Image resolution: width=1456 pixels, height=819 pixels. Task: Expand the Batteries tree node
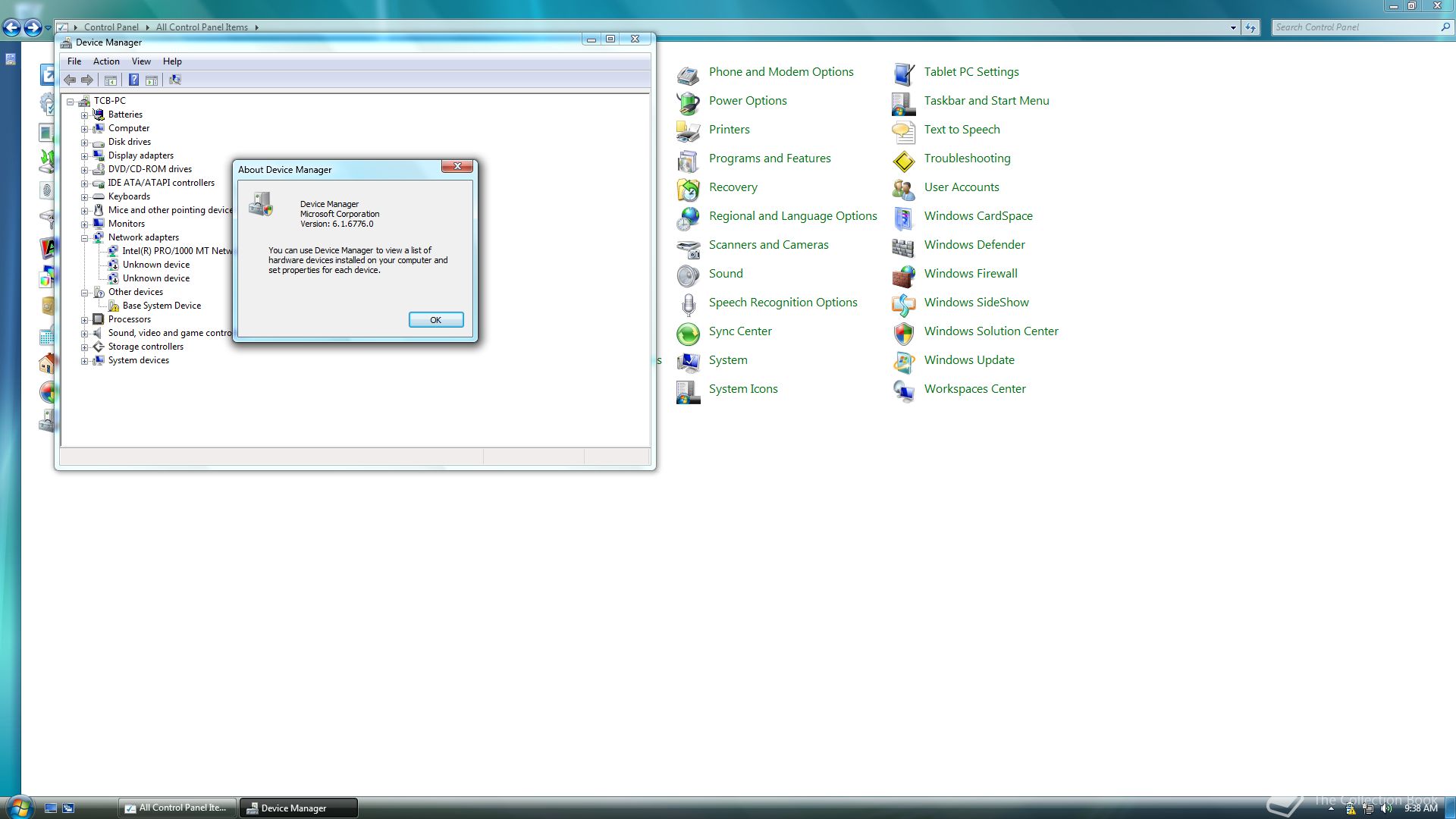point(85,115)
